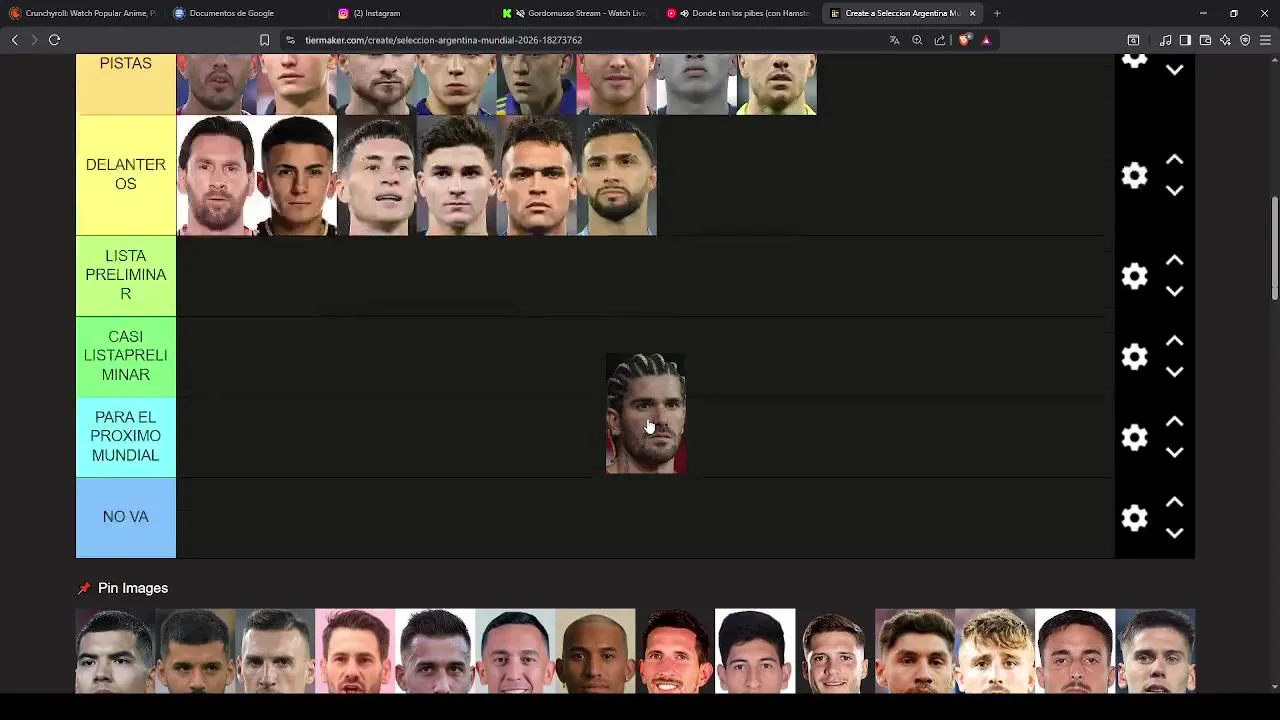
Task: Click the Brave Shields lion icon
Action: pyautogui.click(x=964, y=40)
